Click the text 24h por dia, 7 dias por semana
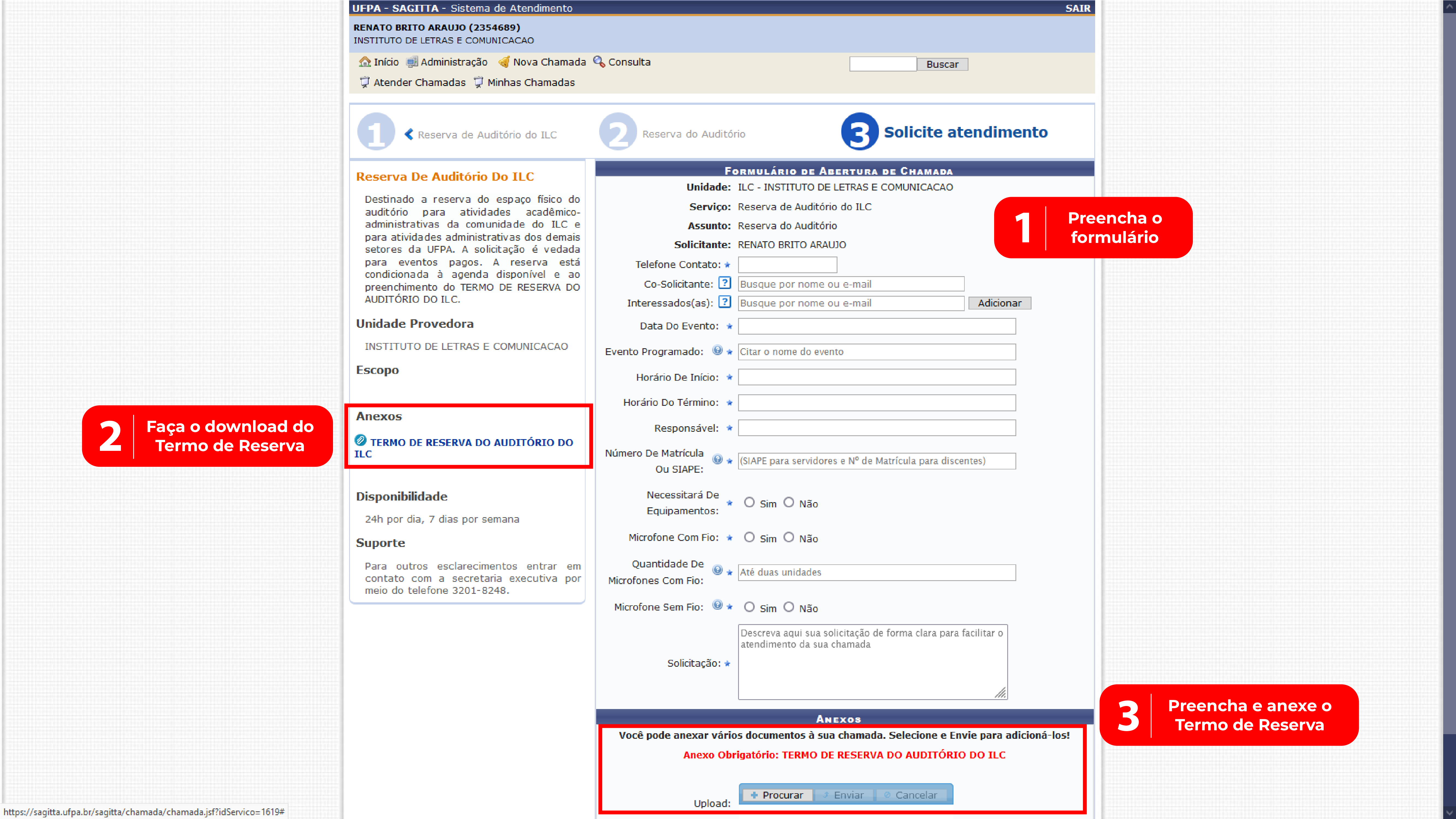The image size is (1456, 819). [442, 519]
